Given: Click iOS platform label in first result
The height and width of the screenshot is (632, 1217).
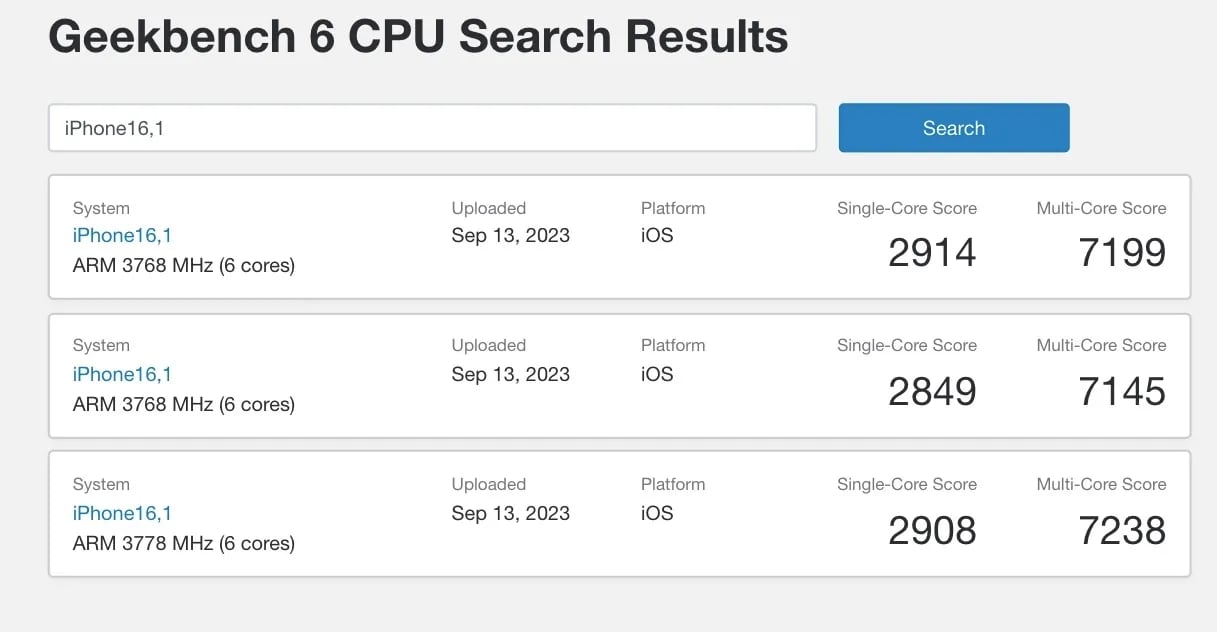Looking at the screenshot, I should [x=657, y=236].
